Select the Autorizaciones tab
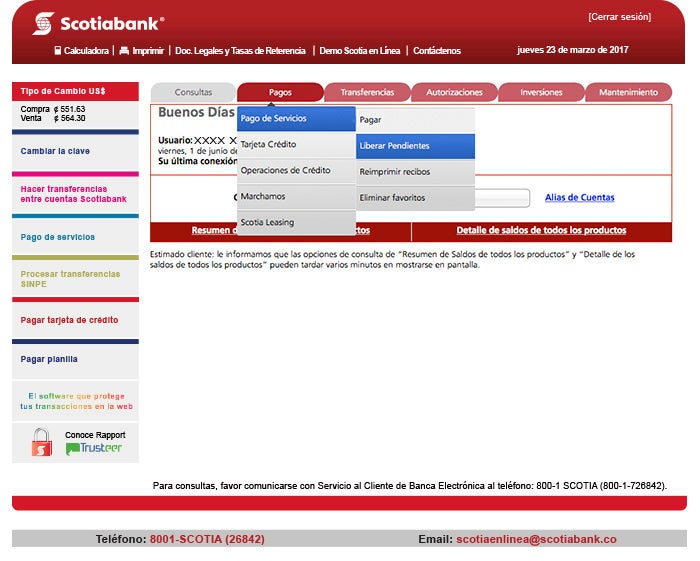Viewport: 700px width, 561px height. click(x=454, y=92)
